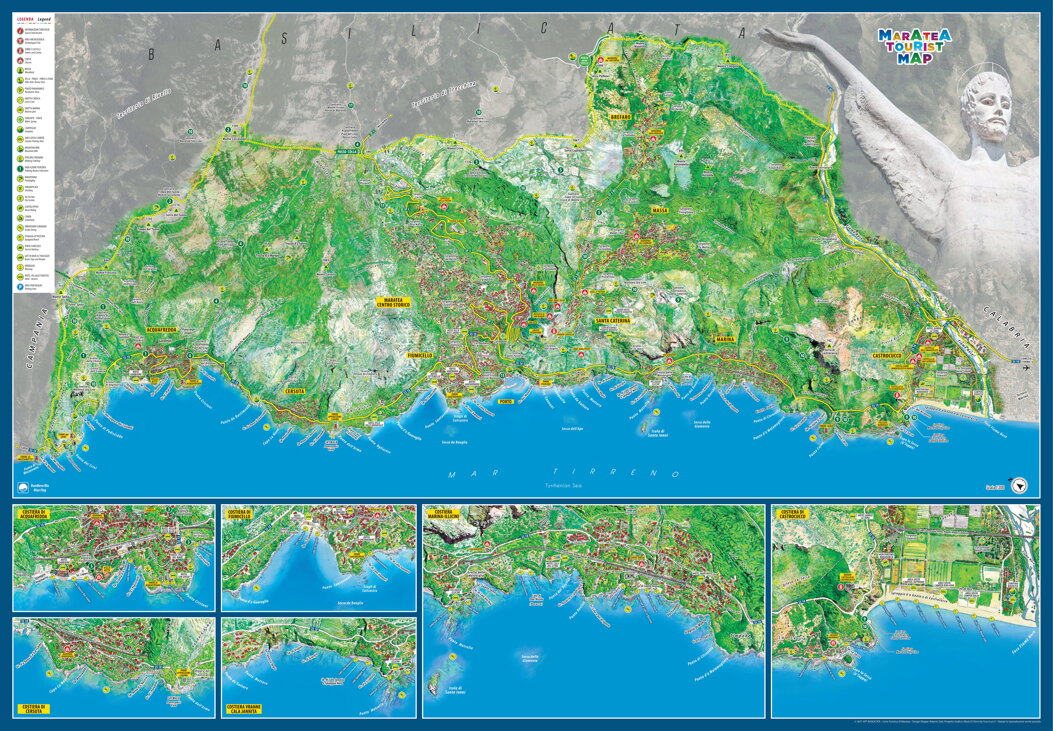Click the Massa yellow place label
Screen dimensions: 1053x731
click(x=659, y=211)
